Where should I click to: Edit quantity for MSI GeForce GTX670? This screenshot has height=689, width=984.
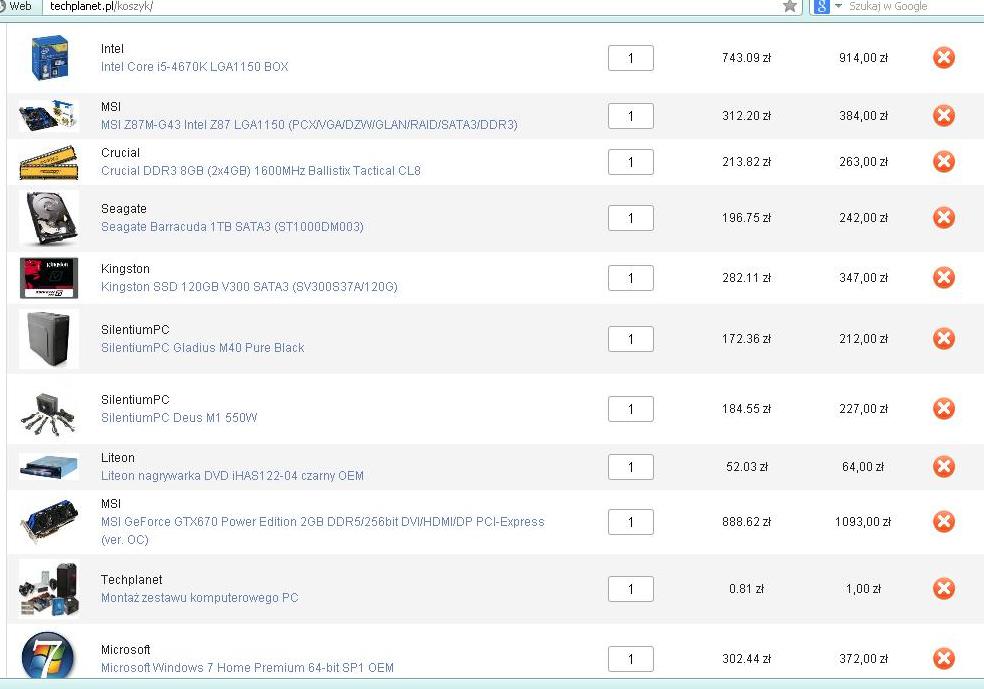[631, 522]
